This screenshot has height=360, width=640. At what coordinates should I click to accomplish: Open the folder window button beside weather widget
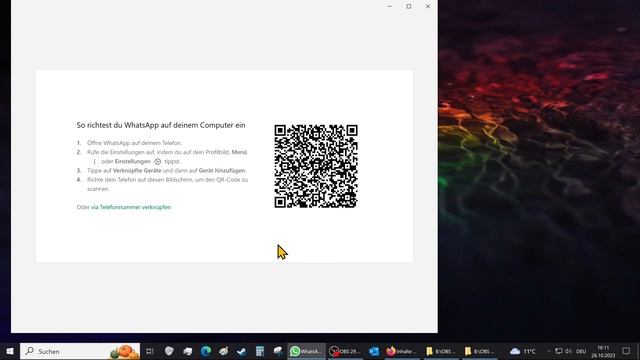[479, 351]
